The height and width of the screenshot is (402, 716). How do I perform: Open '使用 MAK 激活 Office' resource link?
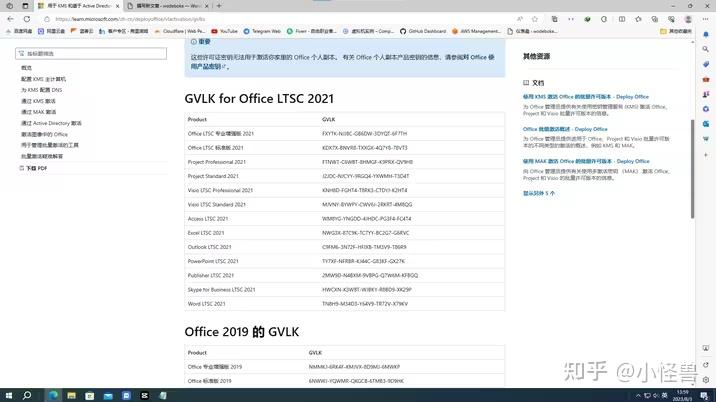(x=586, y=161)
